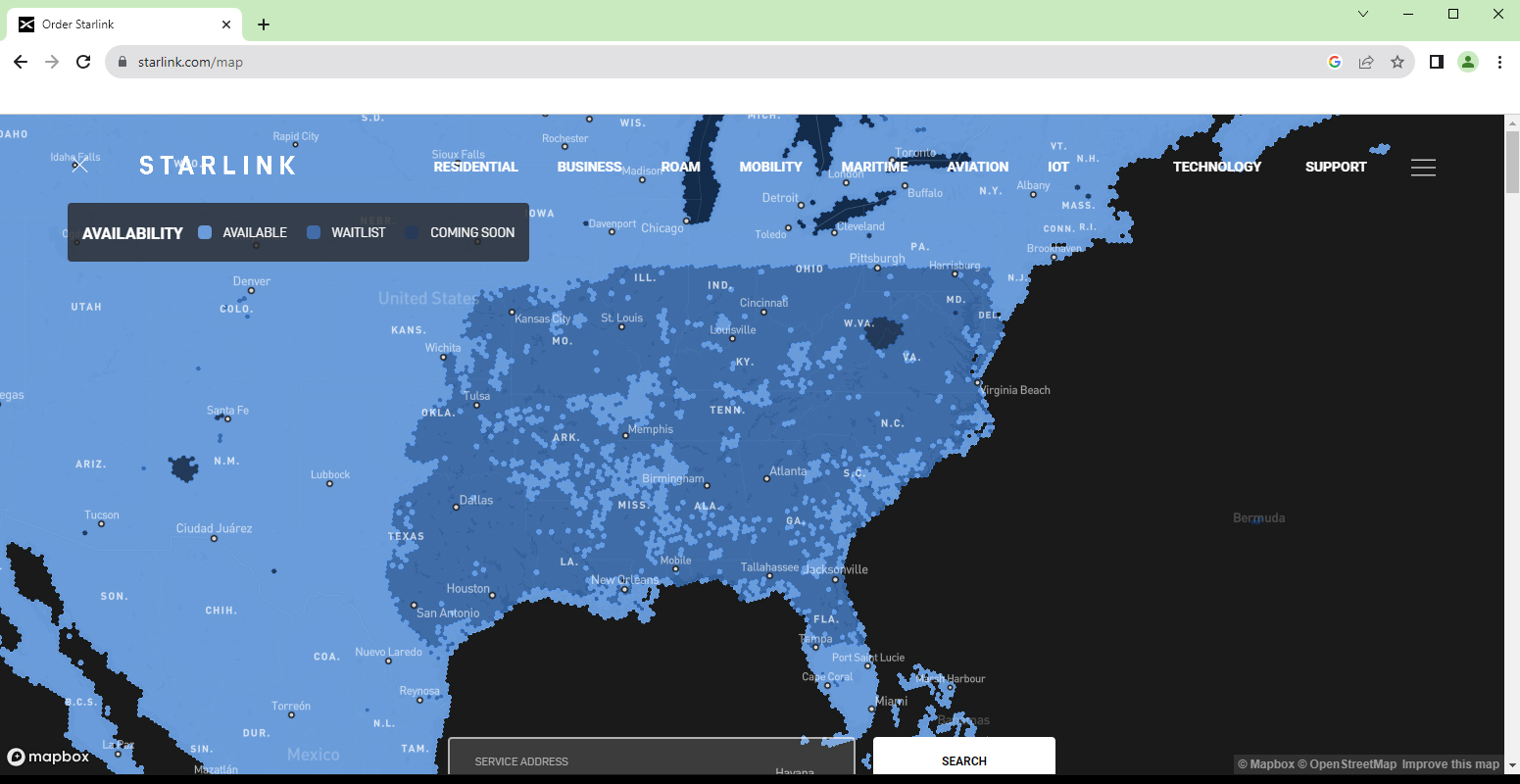Close the map using the X icon
This screenshot has width=1520, height=784.
pos(80,166)
